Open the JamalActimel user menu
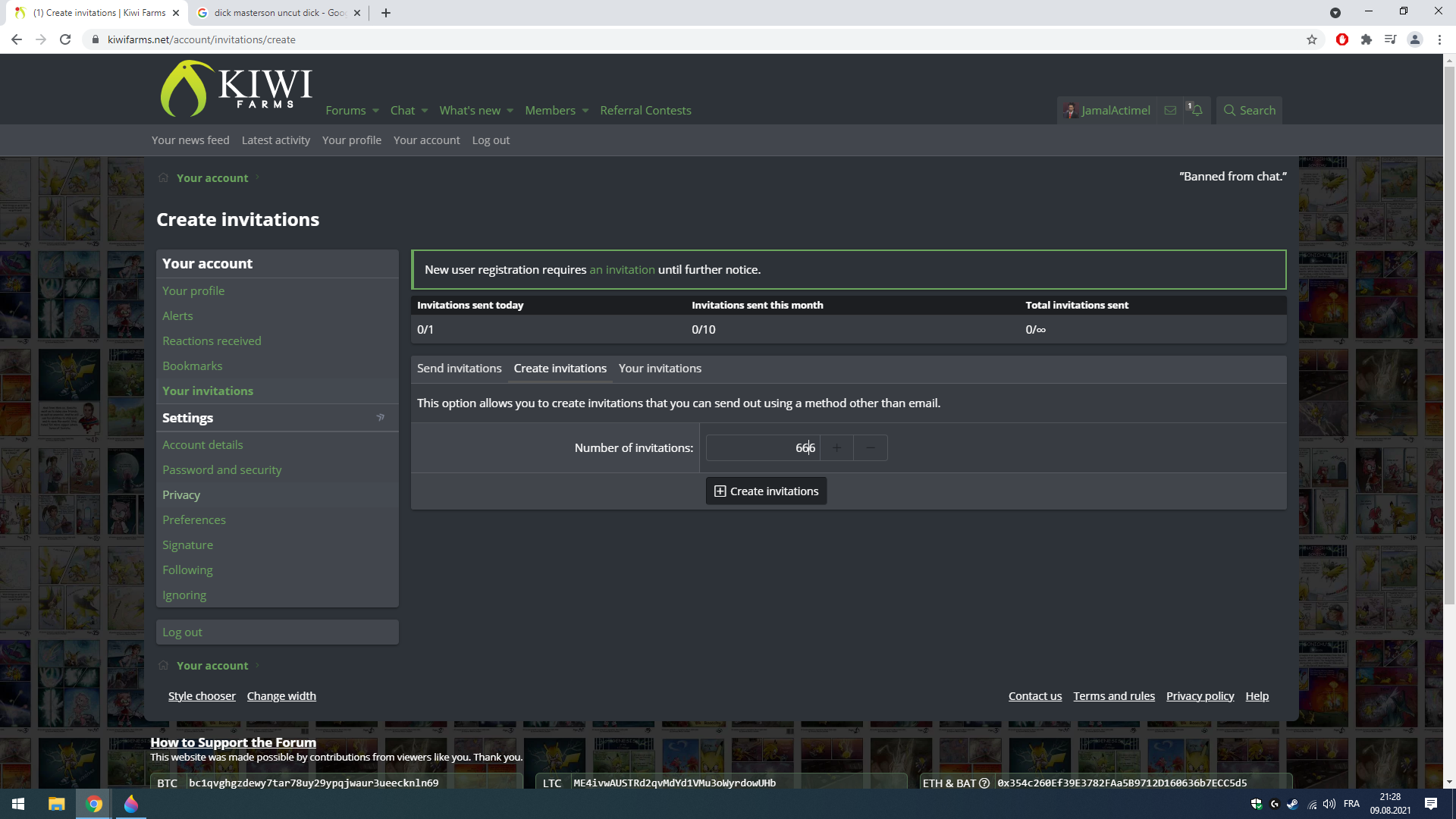The width and height of the screenshot is (1456, 819). click(x=1107, y=111)
